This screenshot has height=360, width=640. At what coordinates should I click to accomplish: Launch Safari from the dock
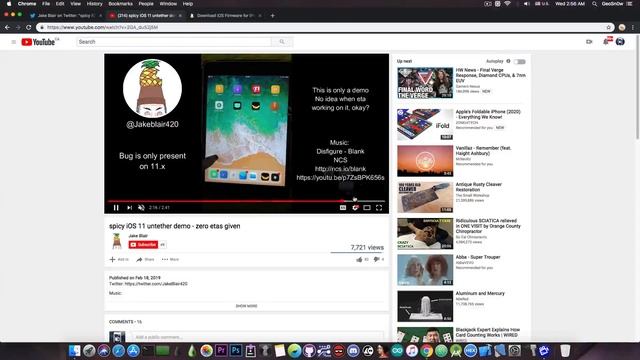coord(118,351)
